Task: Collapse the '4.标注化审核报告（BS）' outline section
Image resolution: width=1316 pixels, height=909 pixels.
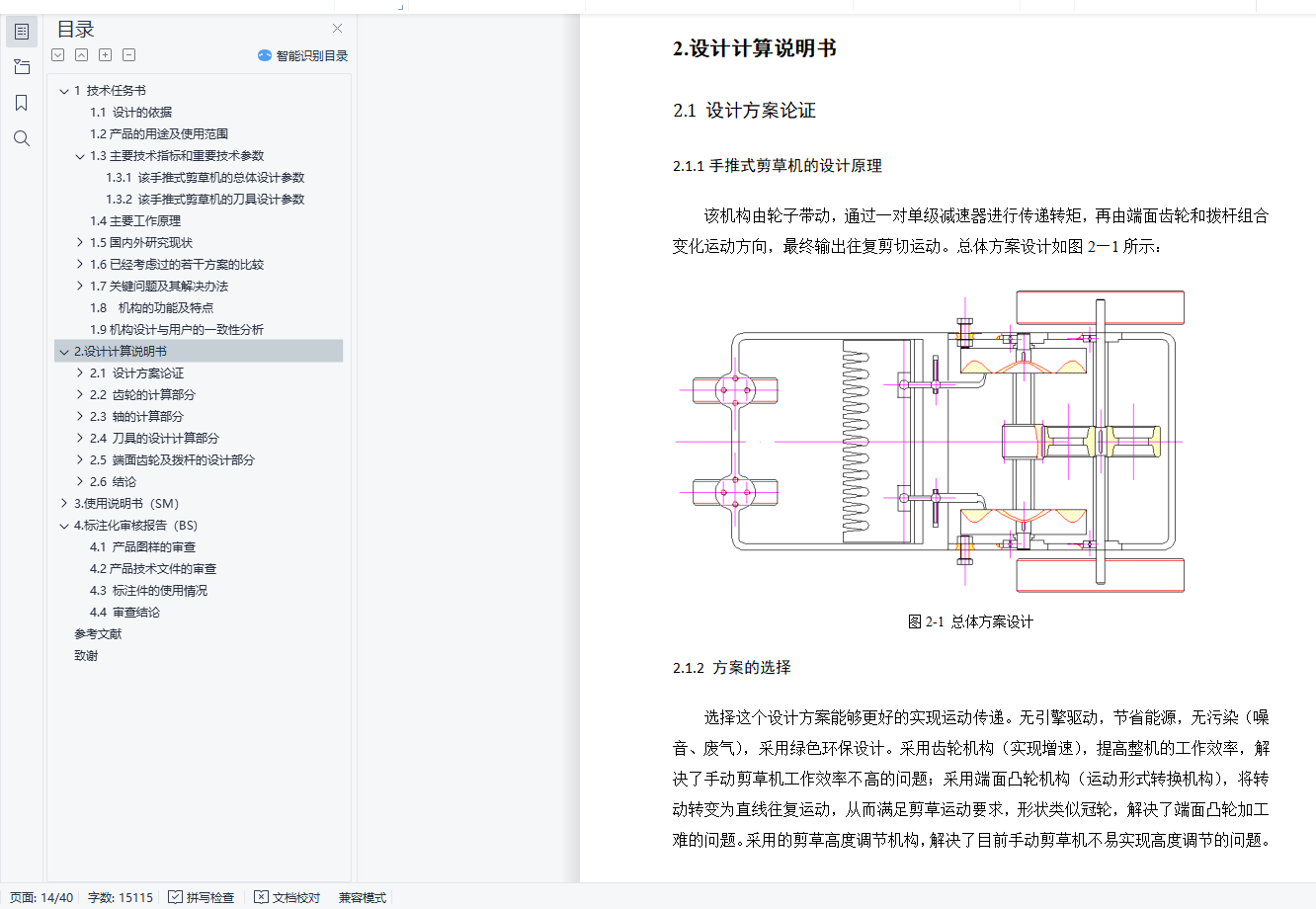Action: pos(64,526)
